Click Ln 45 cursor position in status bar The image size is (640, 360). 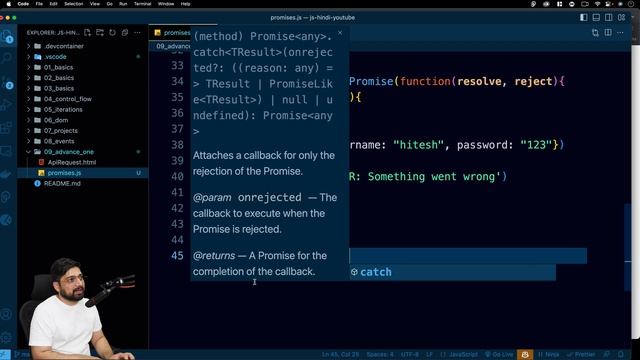pos(340,354)
